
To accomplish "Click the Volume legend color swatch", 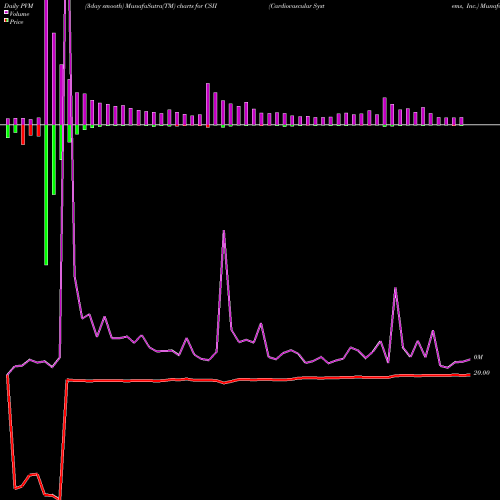I will [x=6, y=13].
